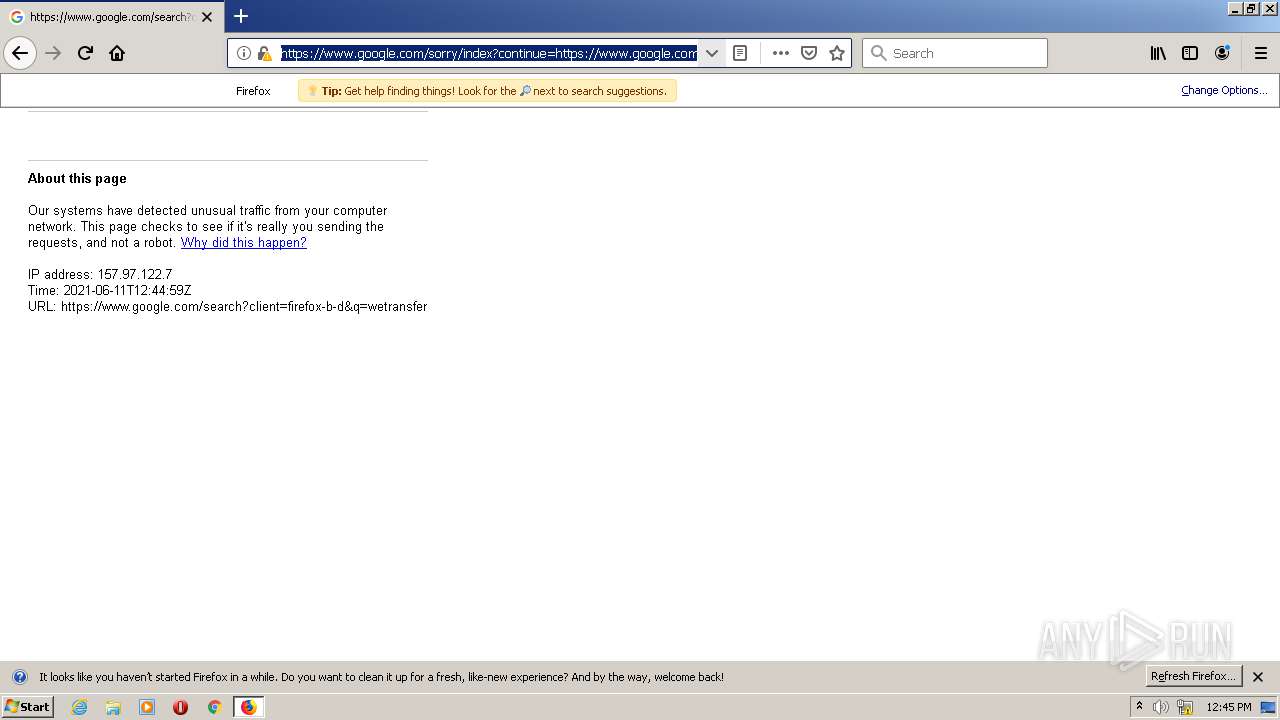Image resolution: width=1280 pixels, height=720 pixels.
Task: Click the search suggestions tip message
Action: pos(488,91)
